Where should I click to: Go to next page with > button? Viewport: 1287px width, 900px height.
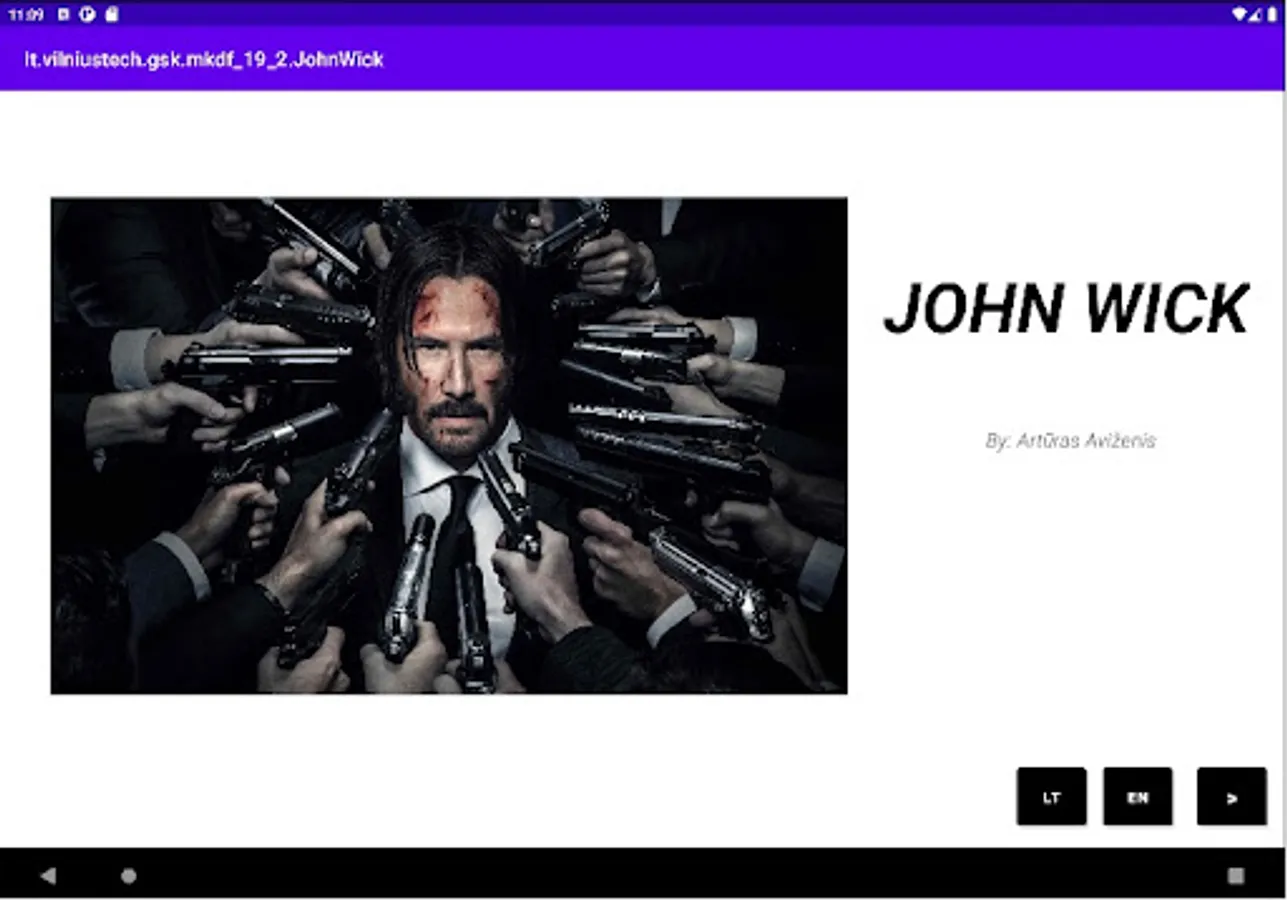click(x=1232, y=797)
